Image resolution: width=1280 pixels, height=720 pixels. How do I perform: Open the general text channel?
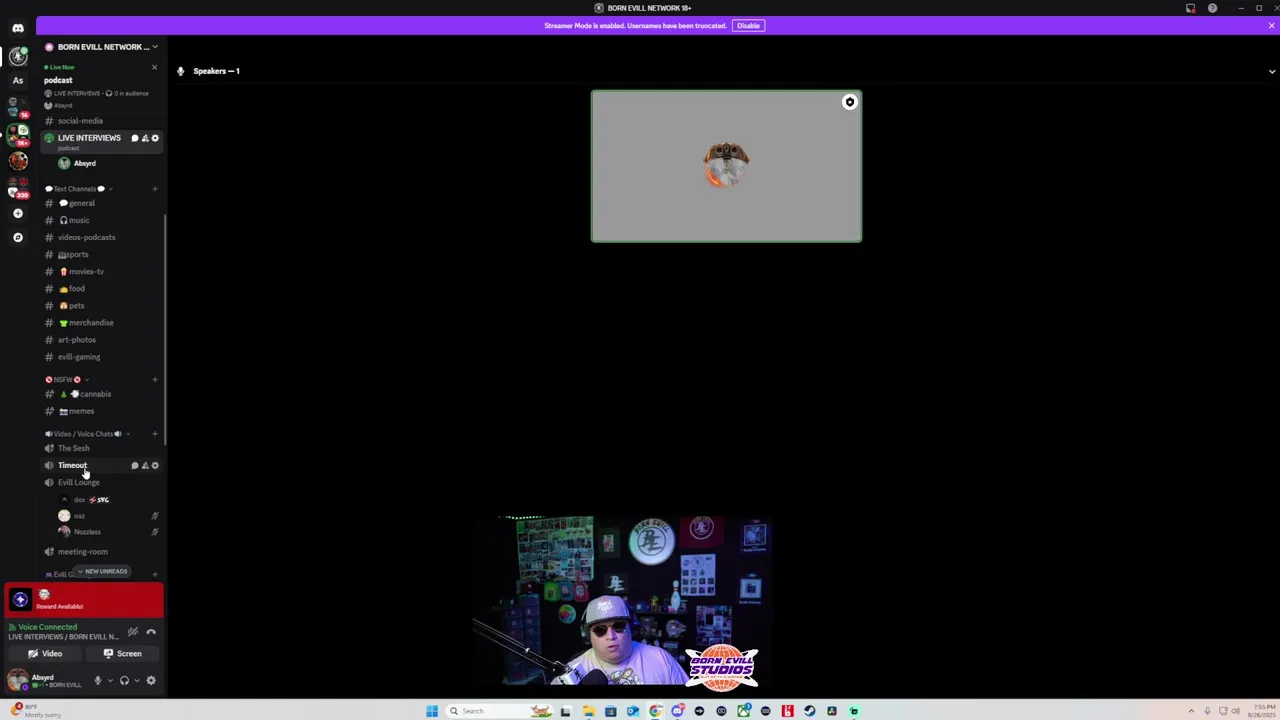coord(100,203)
